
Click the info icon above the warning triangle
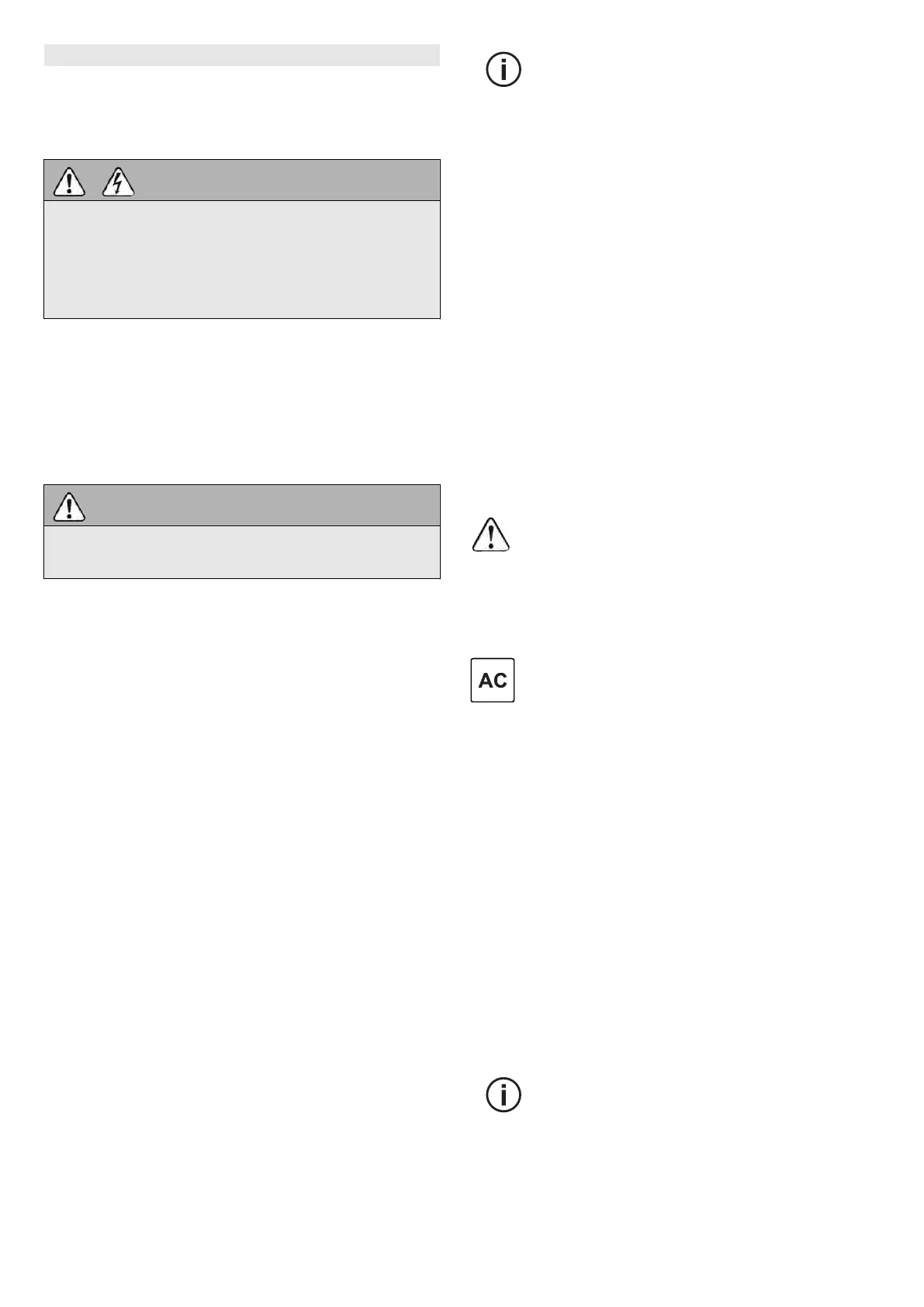(x=503, y=71)
